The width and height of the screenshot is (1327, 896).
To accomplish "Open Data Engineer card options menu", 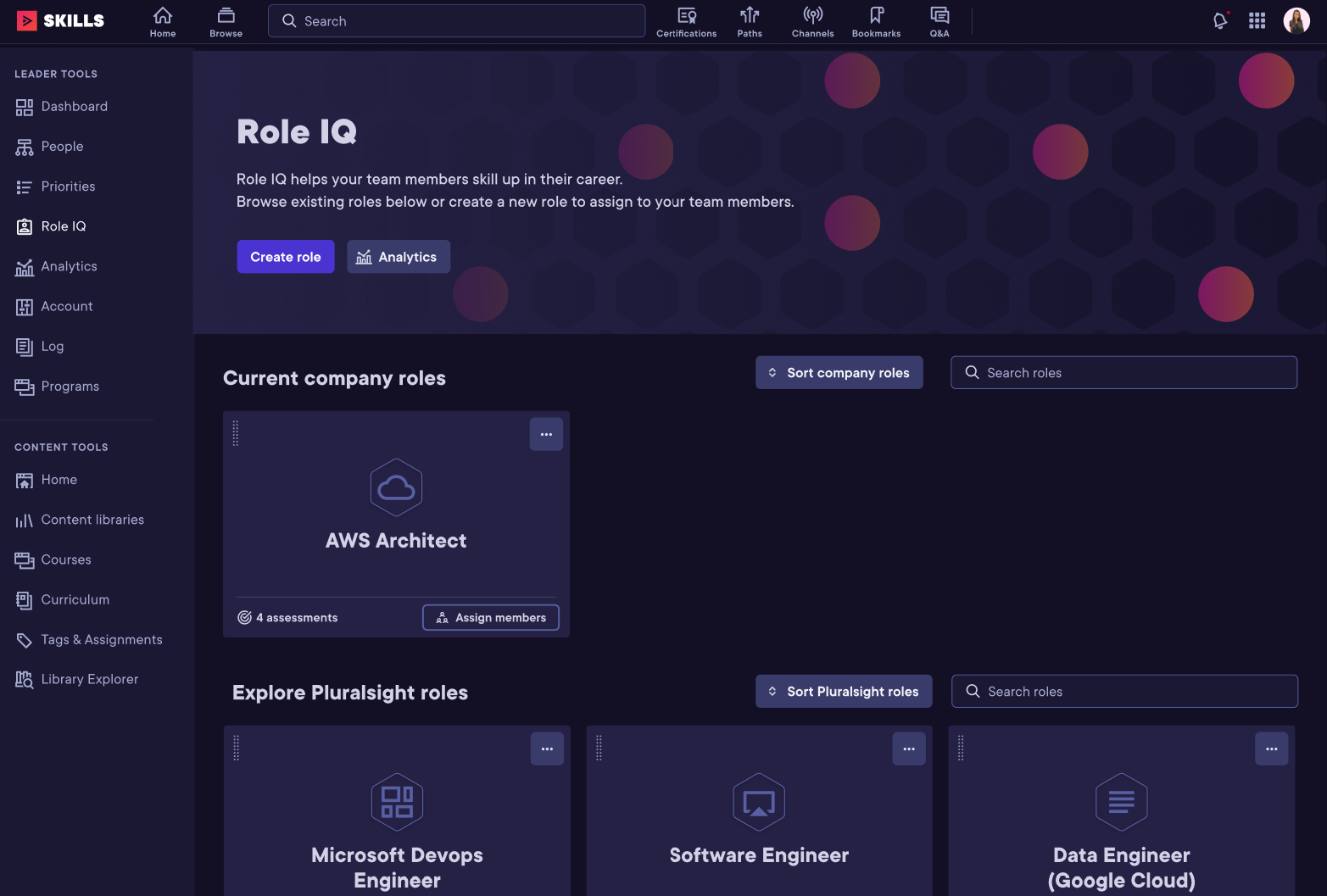I will pyautogui.click(x=1272, y=749).
